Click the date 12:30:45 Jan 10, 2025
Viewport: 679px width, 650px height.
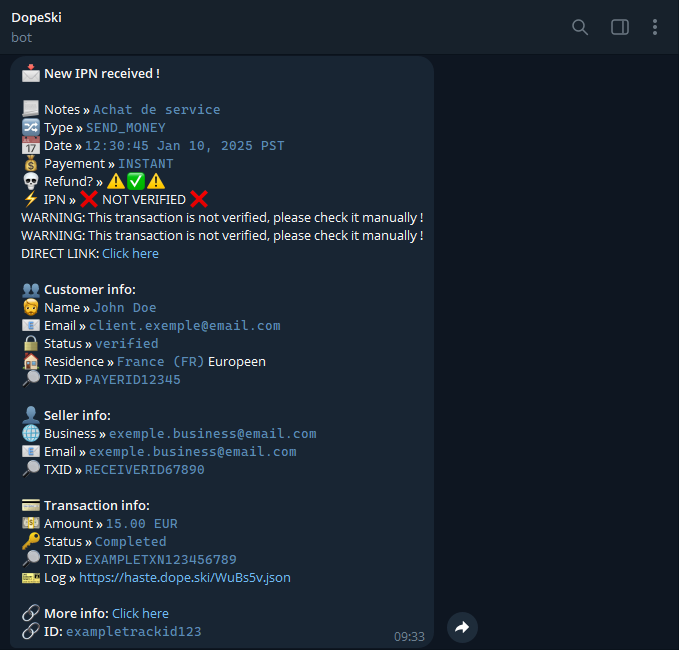pos(184,146)
